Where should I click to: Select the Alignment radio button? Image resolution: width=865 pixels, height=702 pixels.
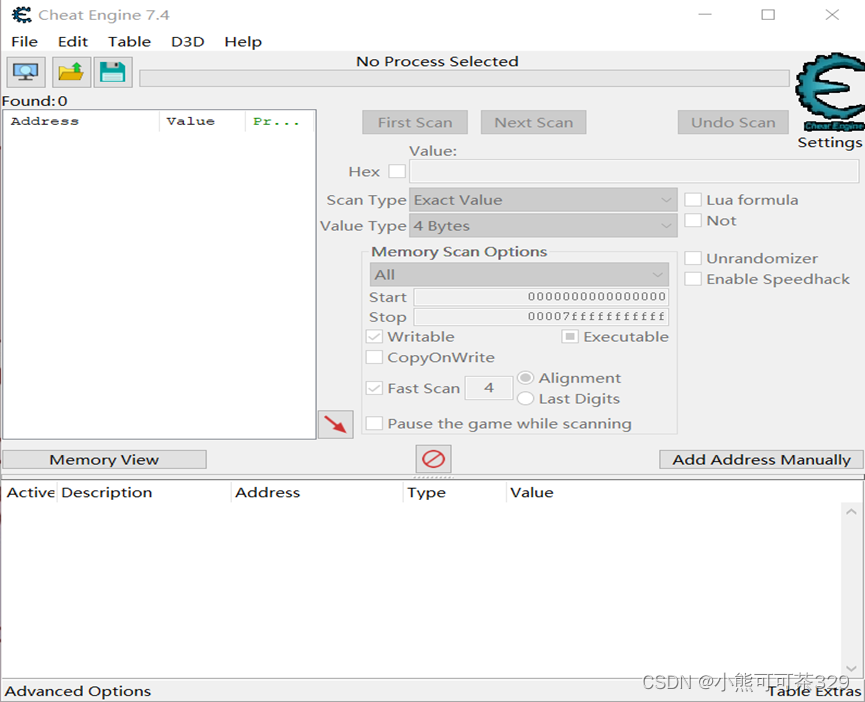[525, 378]
